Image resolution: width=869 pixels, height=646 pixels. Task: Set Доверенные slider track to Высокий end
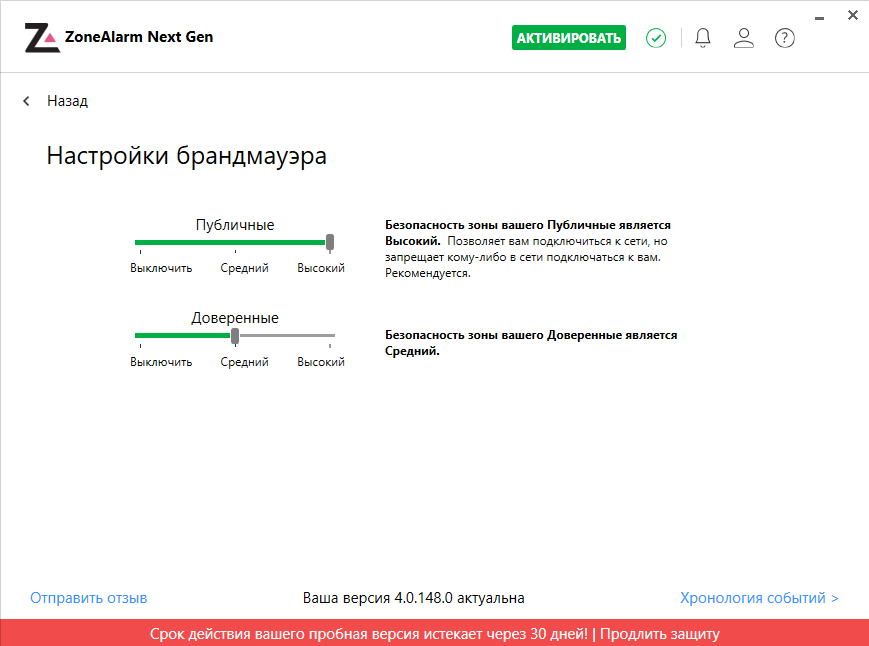coord(331,335)
